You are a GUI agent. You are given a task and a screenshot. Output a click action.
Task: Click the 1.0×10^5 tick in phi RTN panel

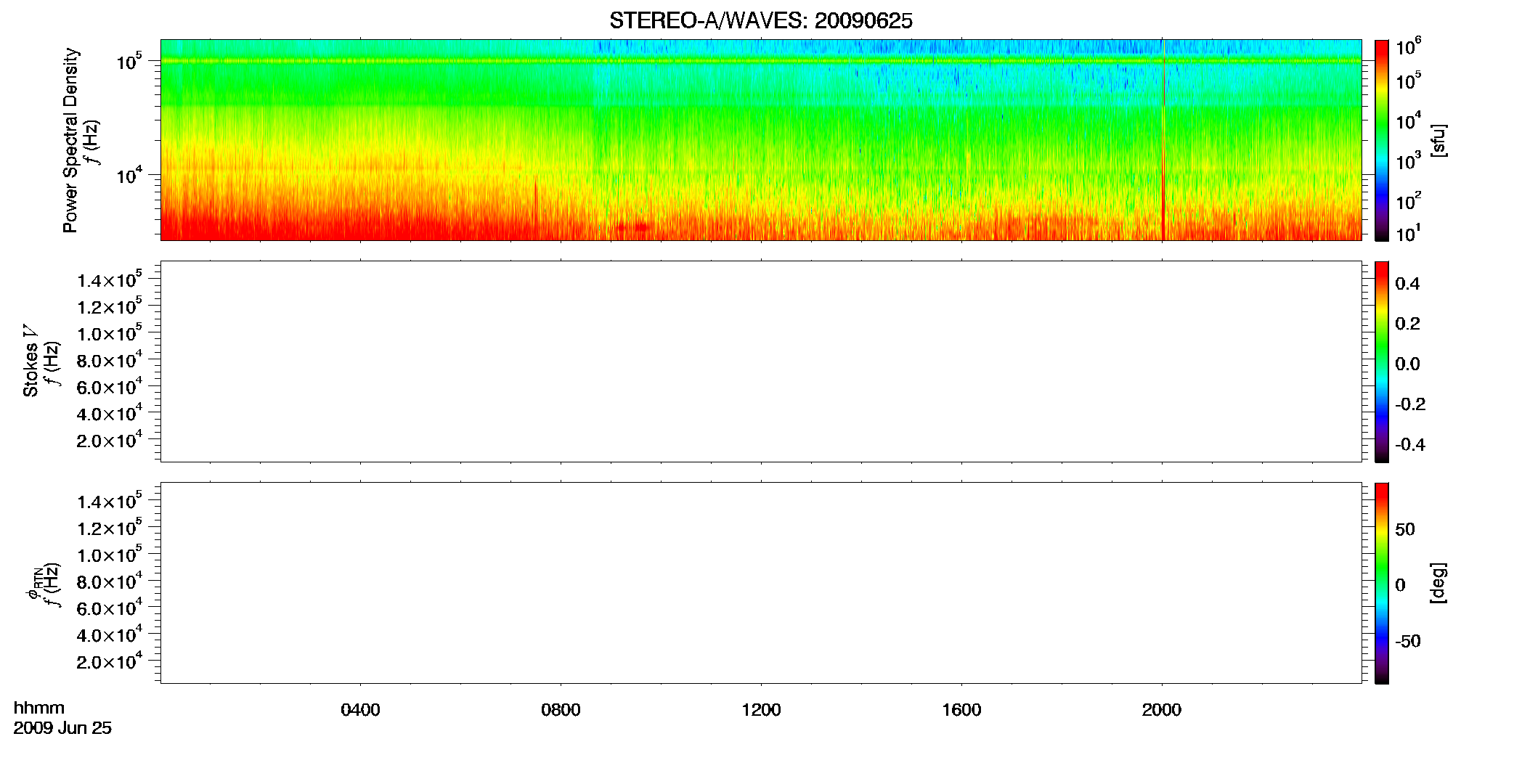click(x=110, y=555)
